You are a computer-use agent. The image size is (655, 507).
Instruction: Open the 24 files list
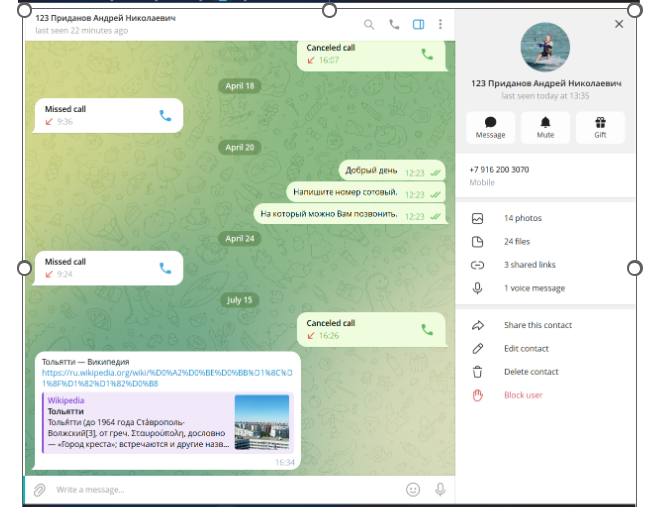(517, 241)
